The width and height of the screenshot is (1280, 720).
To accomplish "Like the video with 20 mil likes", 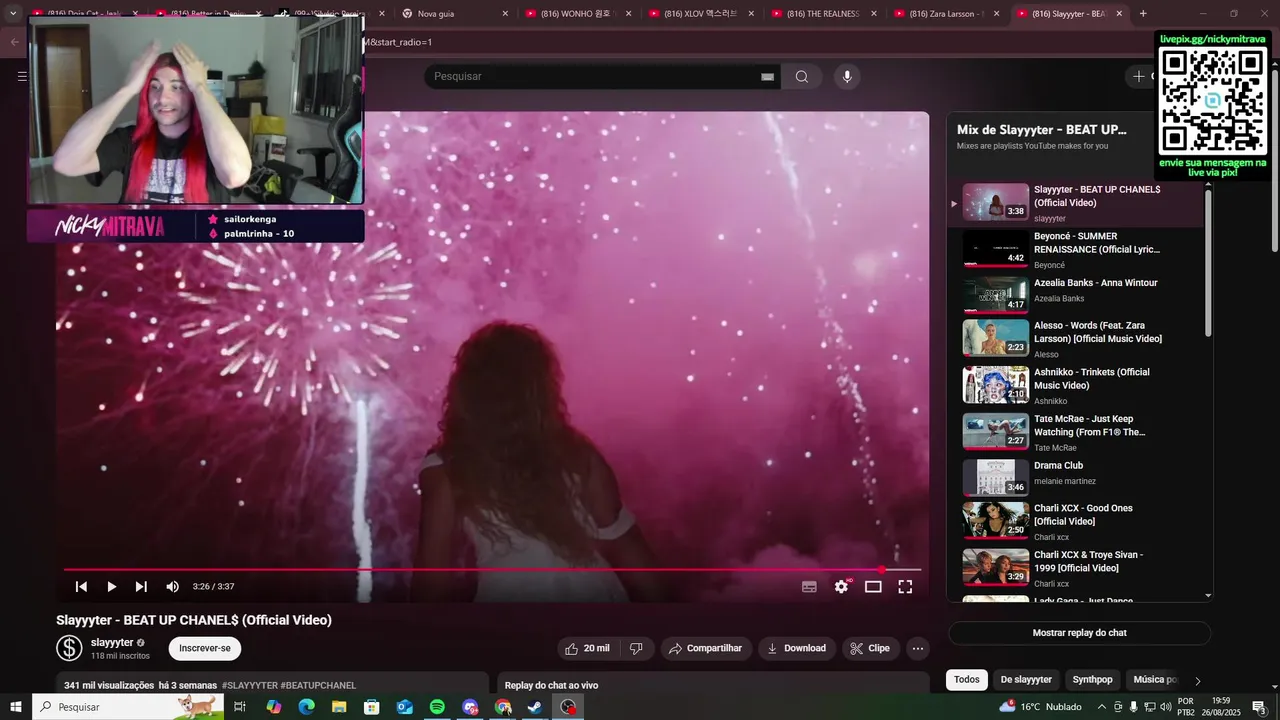I will pos(587,648).
